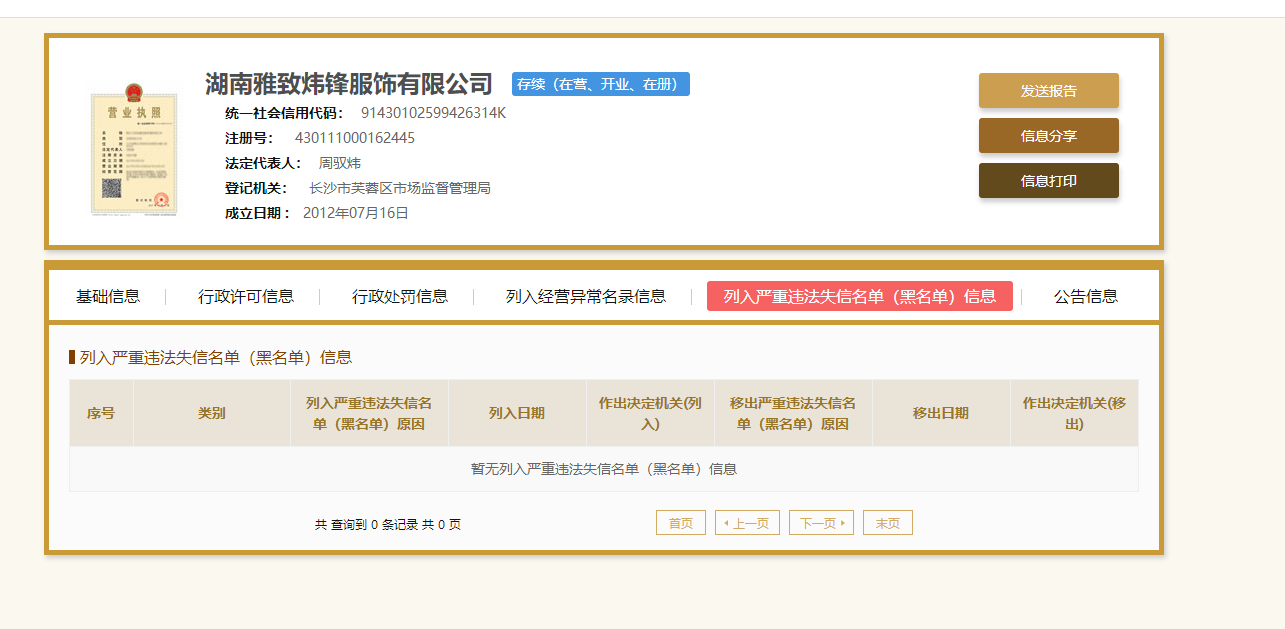The height and width of the screenshot is (629, 1285).
Task: Click the 暂无列入严重违法失信名单（黑名单）信息 empty-table message
Action: (604, 469)
